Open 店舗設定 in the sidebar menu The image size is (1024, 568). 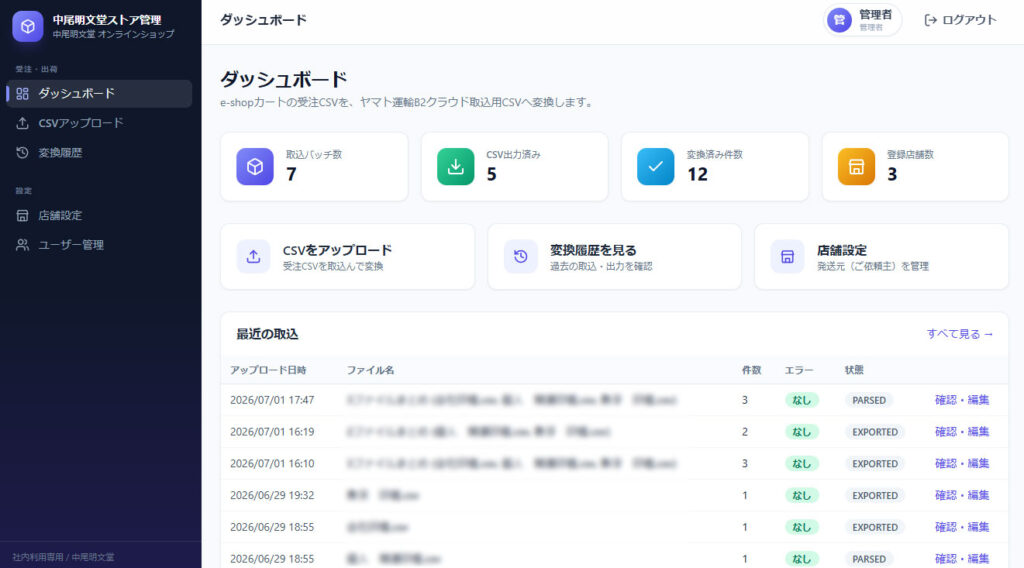tap(99, 215)
